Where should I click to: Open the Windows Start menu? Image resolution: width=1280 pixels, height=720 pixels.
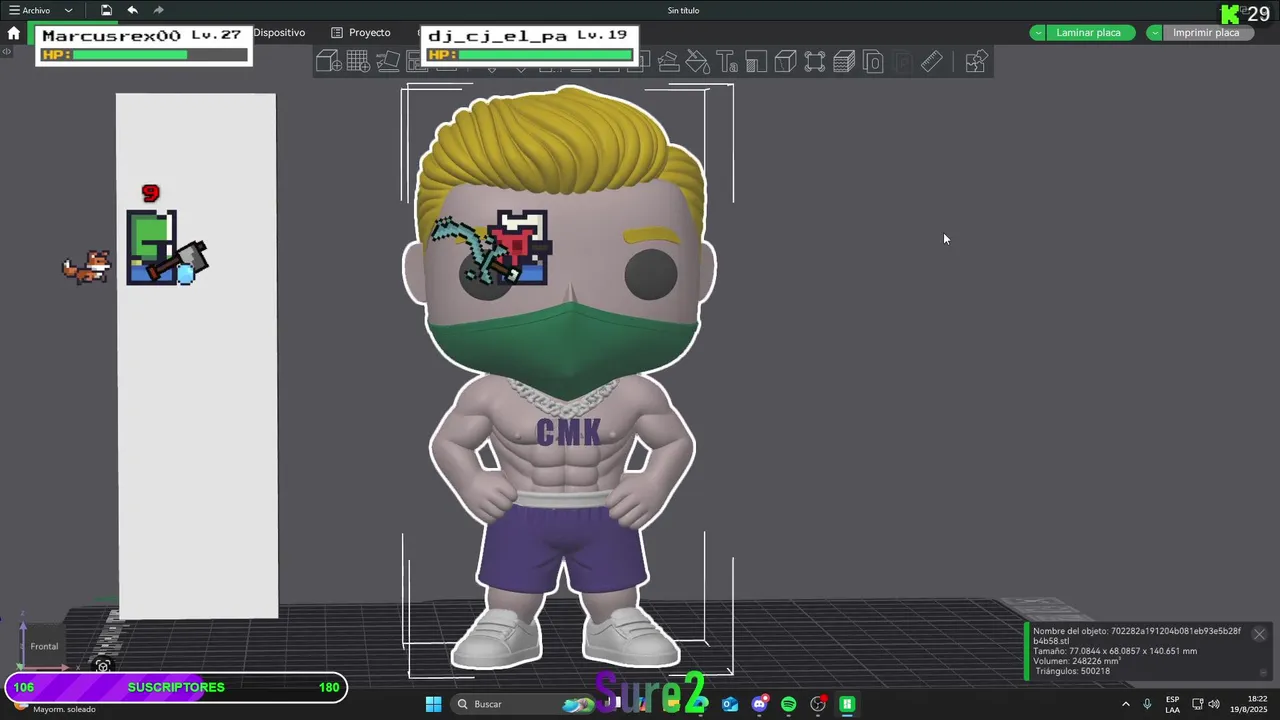[x=433, y=704]
